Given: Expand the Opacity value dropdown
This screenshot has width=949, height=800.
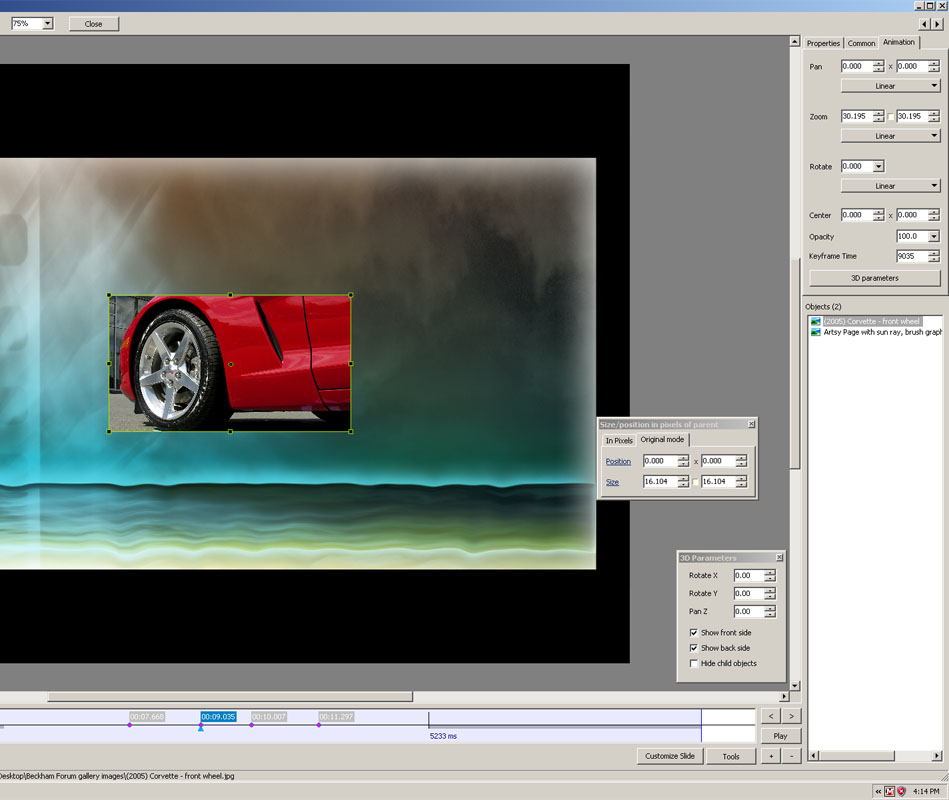Looking at the screenshot, I should 934,236.
